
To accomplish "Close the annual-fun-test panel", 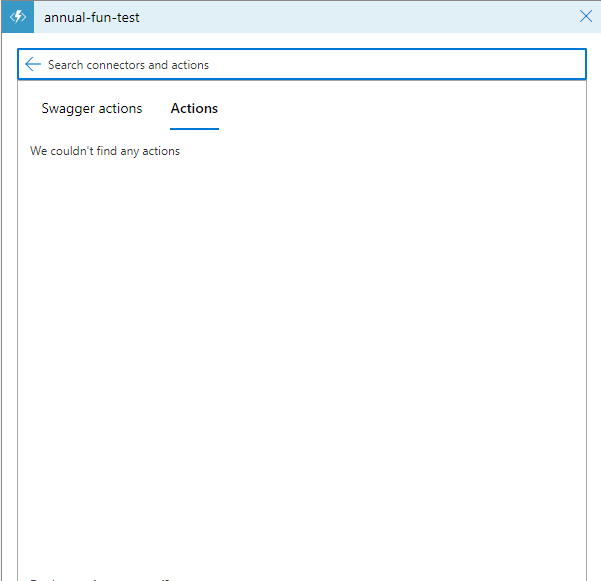I will coord(586,16).
